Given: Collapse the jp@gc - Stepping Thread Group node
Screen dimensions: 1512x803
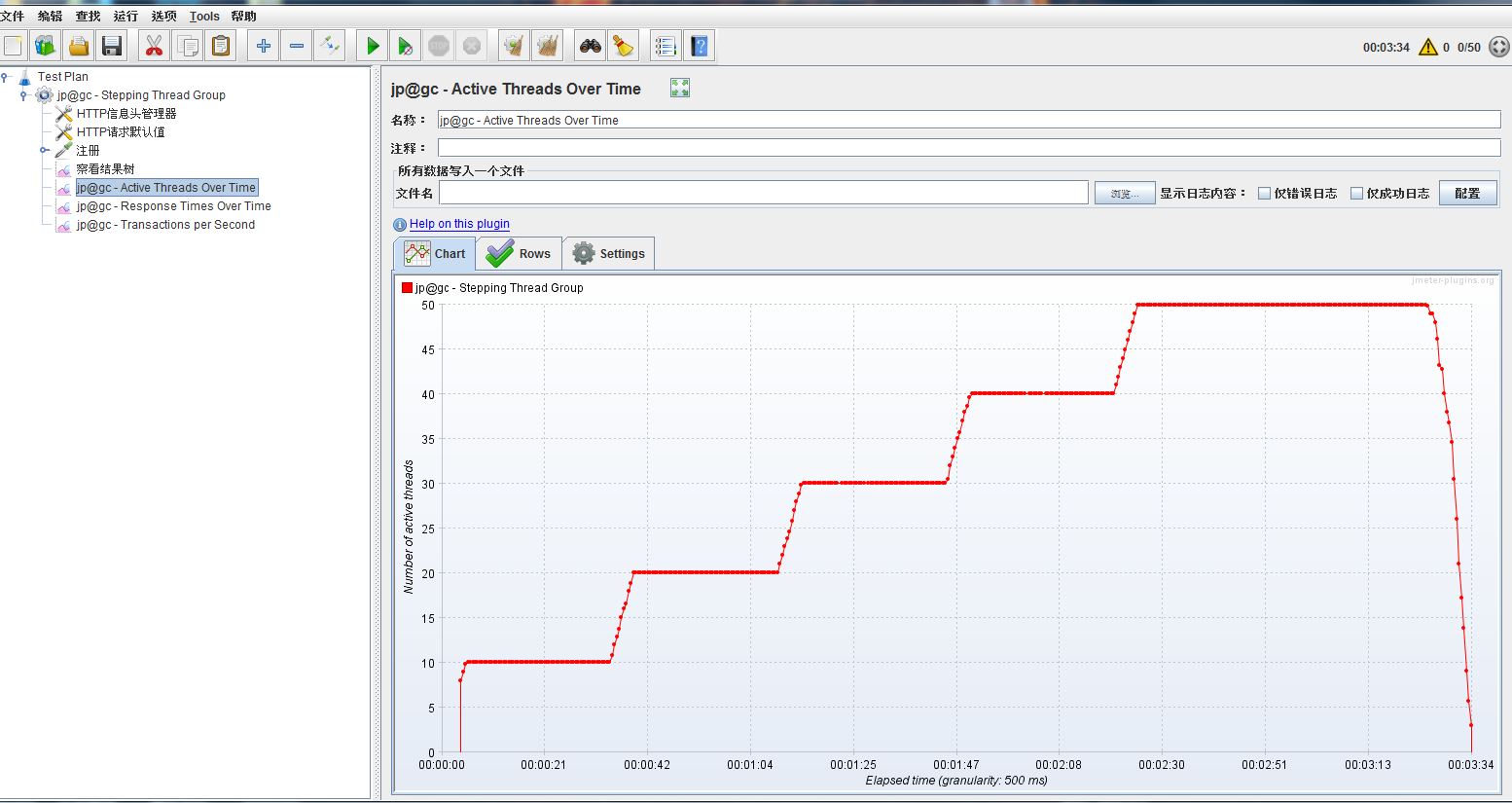Looking at the screenshot, I should pos(24,94).
